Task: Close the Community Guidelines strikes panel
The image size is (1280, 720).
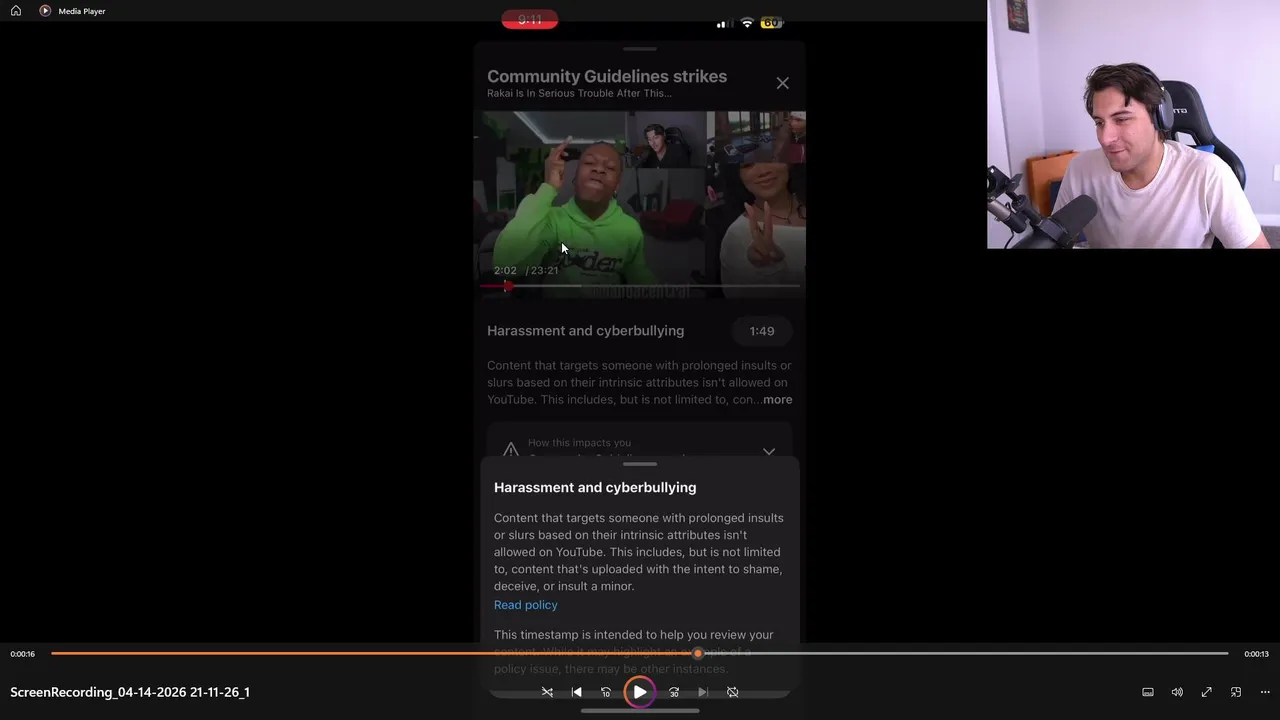Action: 783,83
